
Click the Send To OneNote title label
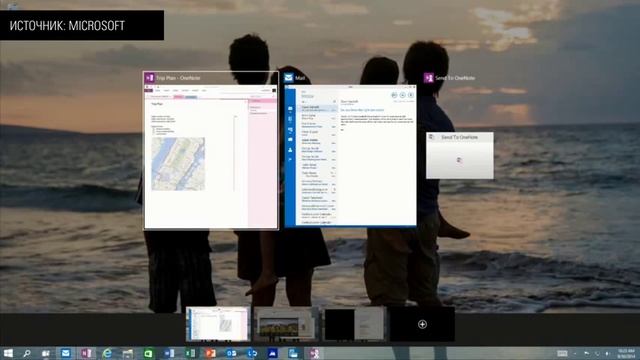coord(455,78)
